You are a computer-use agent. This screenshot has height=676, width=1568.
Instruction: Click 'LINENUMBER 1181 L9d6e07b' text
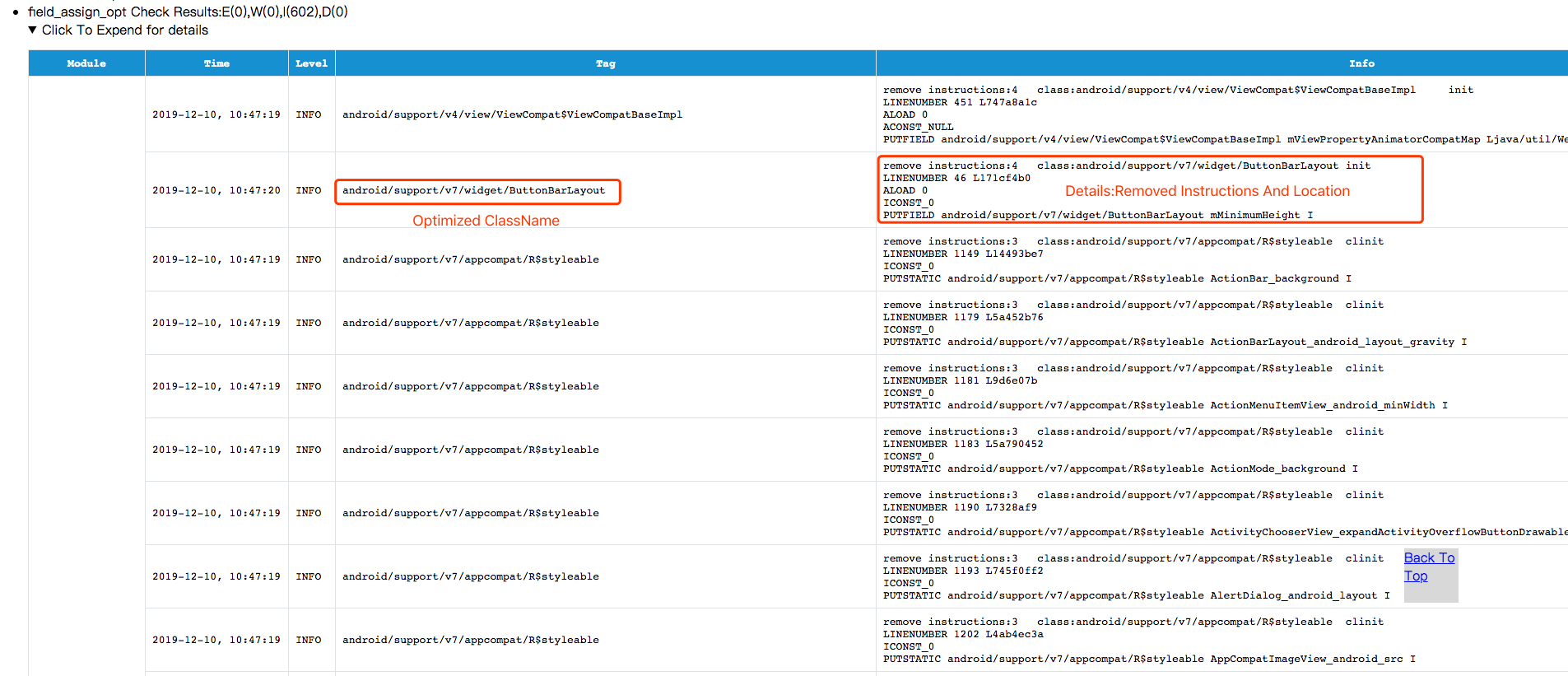coord(960,380)
